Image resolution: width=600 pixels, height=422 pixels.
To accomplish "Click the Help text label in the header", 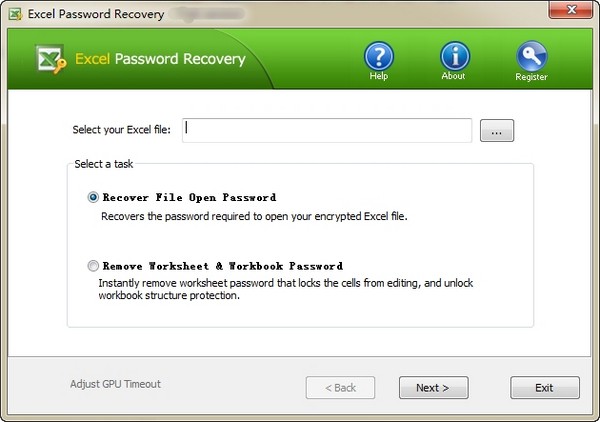I will (379, 77).
